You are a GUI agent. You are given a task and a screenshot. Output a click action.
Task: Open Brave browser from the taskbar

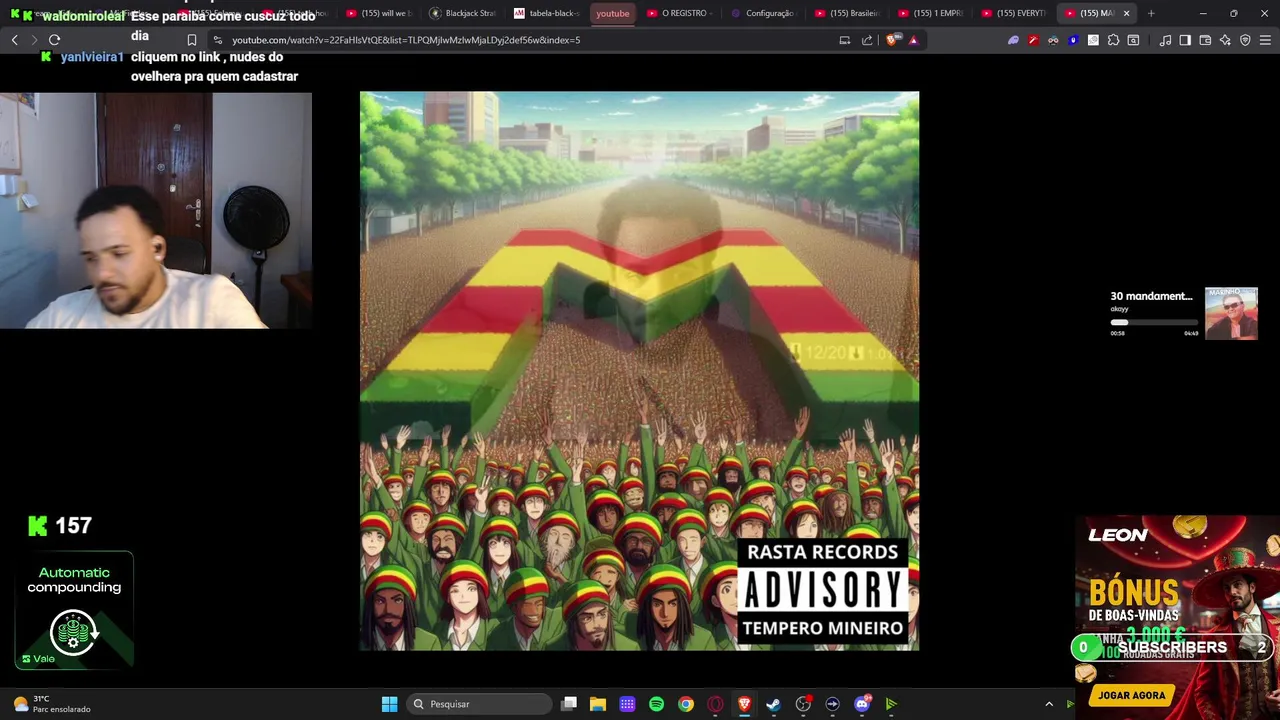point(744,704)
